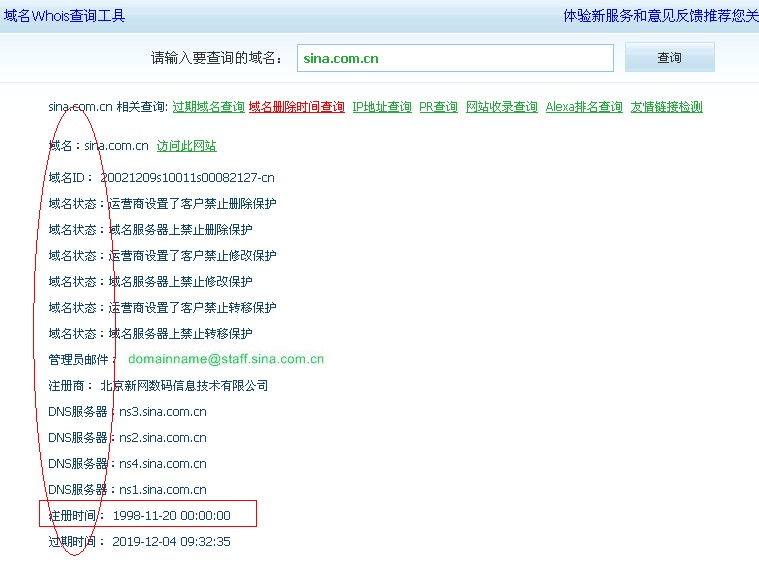Click the 查询 search button

[x=669, y=58]
